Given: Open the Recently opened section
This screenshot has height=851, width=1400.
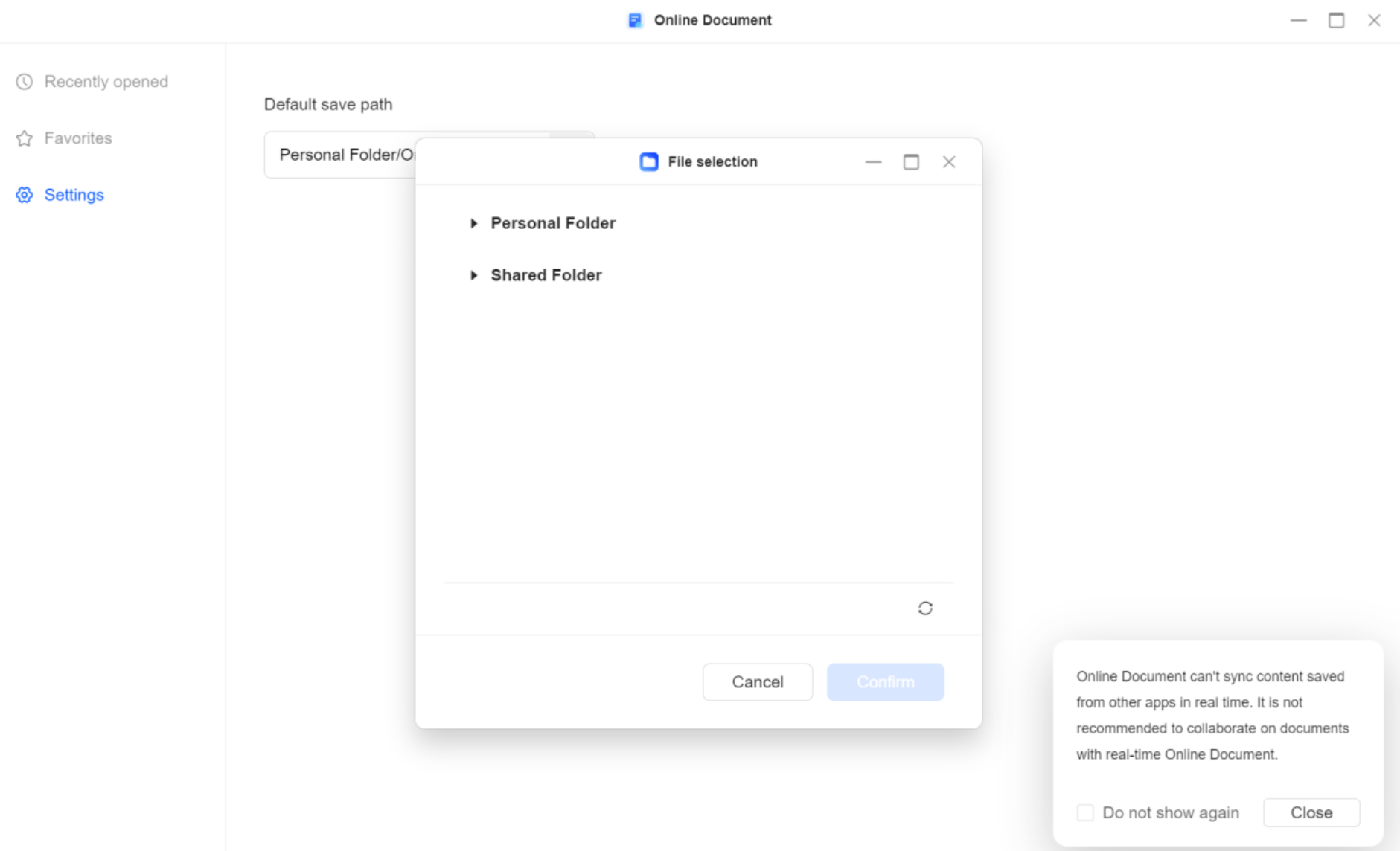Looking at the screenshot, I should (106, 82).
